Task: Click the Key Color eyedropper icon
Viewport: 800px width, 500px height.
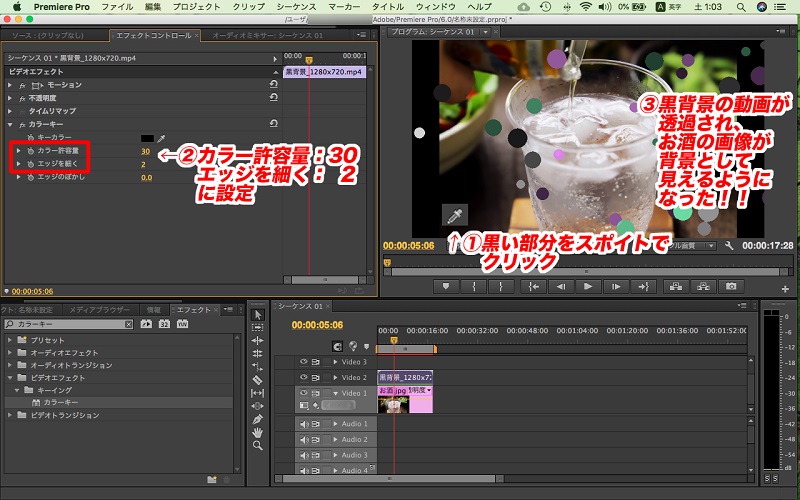Action: 161,138
